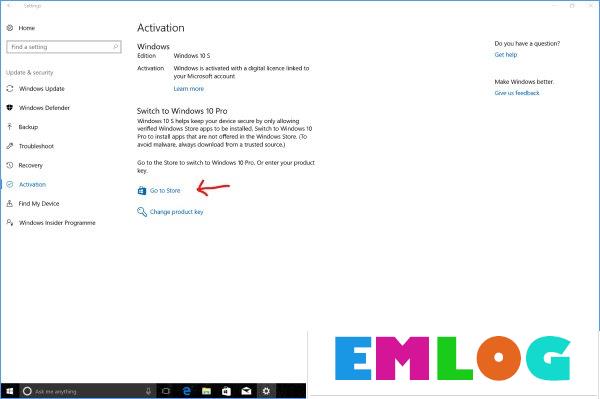Click the Get help link
Viewport: 600px width, 399px height.
click(x=505, y=54)
